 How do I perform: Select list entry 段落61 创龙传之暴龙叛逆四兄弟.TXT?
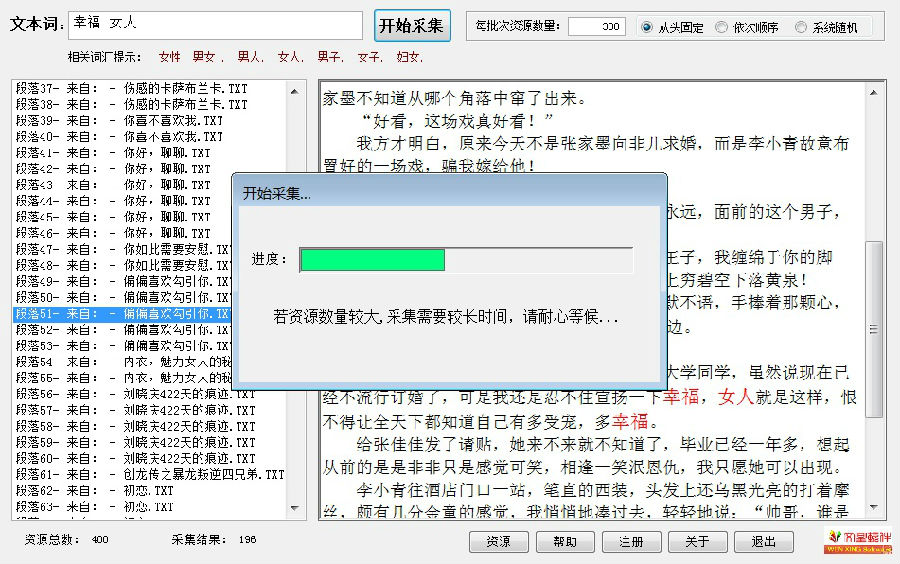[x=150, y=474]
